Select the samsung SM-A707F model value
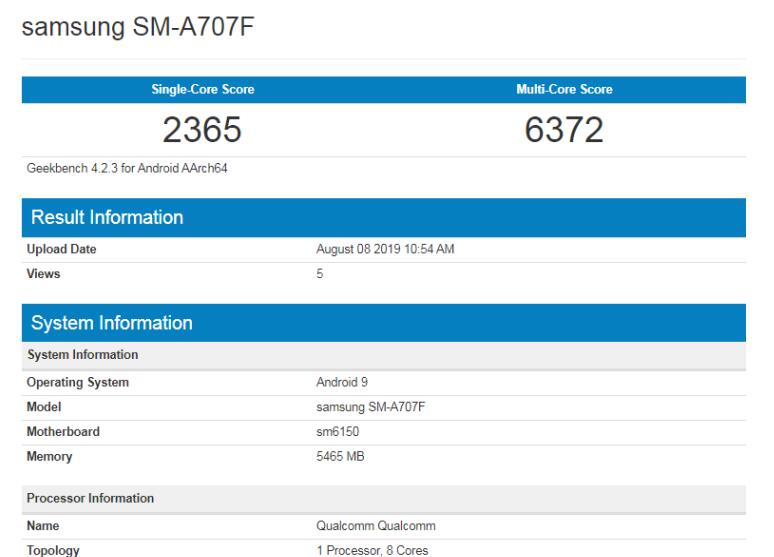The height and width of the screenshot is (557, 774). [x=371, y=407]
